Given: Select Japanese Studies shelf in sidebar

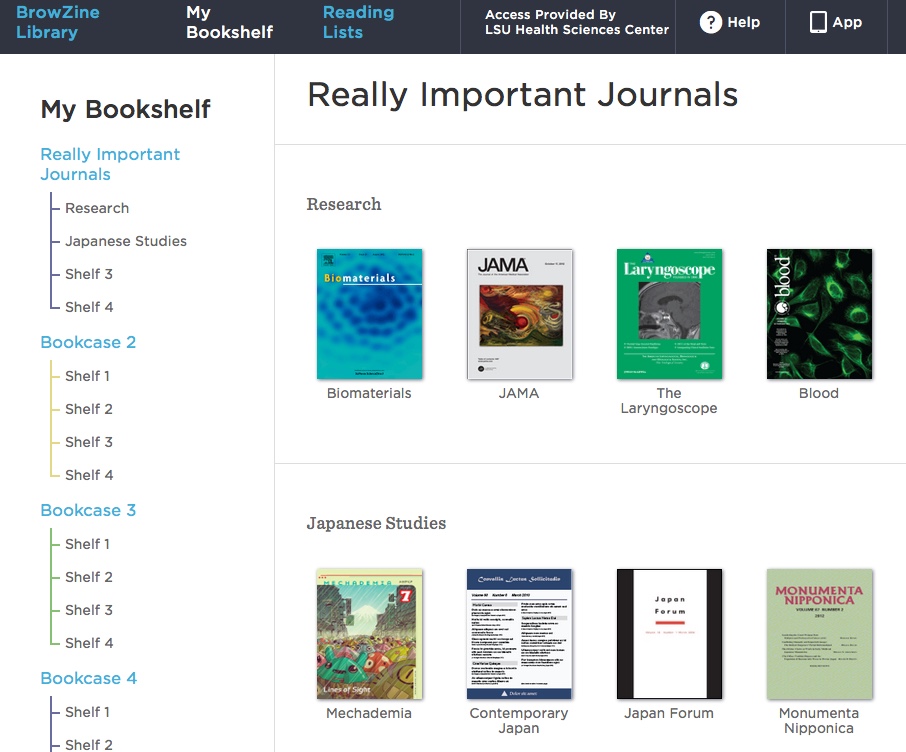Looking at the screenshot, I should coord(126,241).
